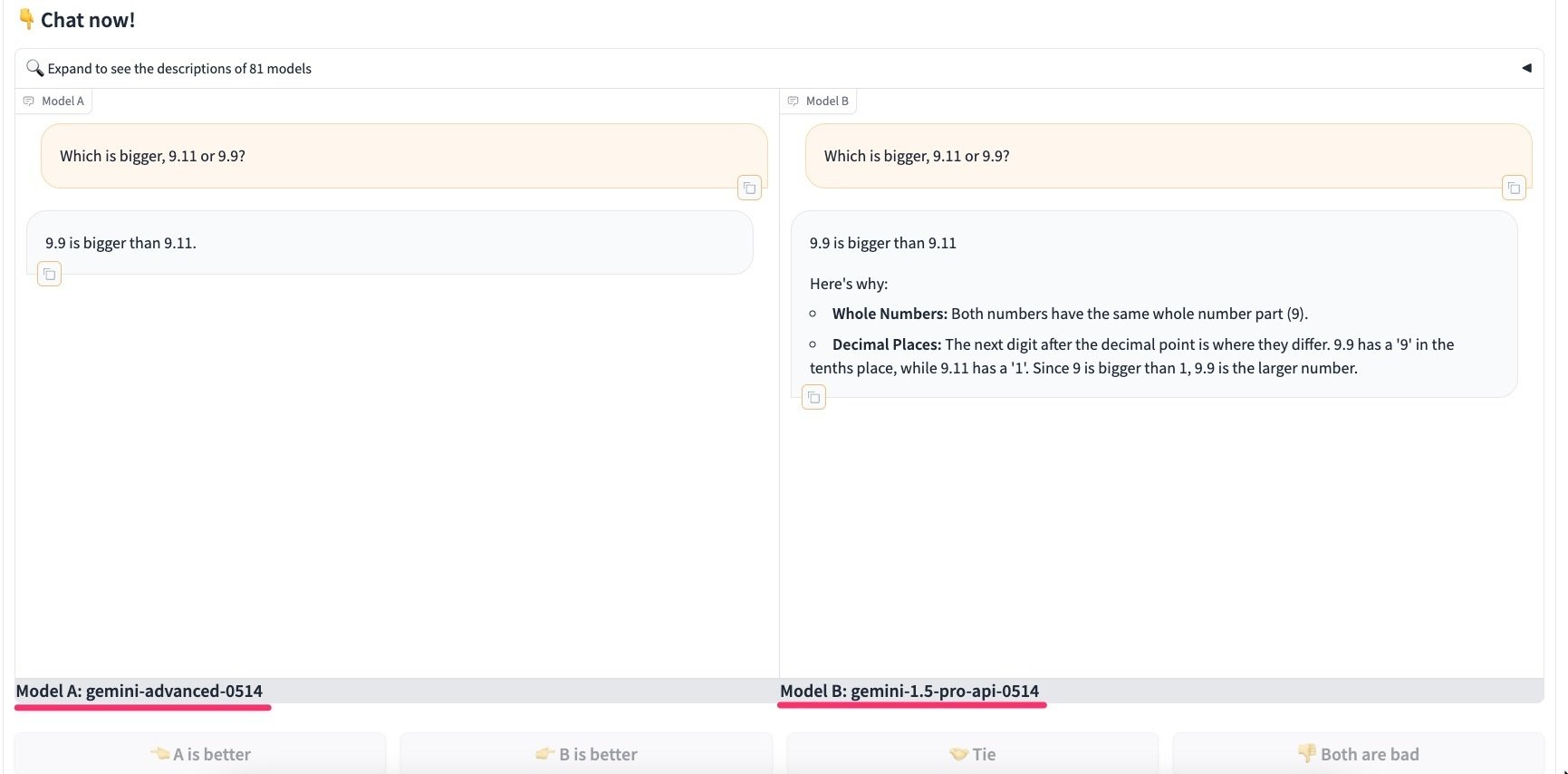This screenshot has width=1568, height=774.
Task: Copy Model A's user question message
Action: [x=749, y=188]
